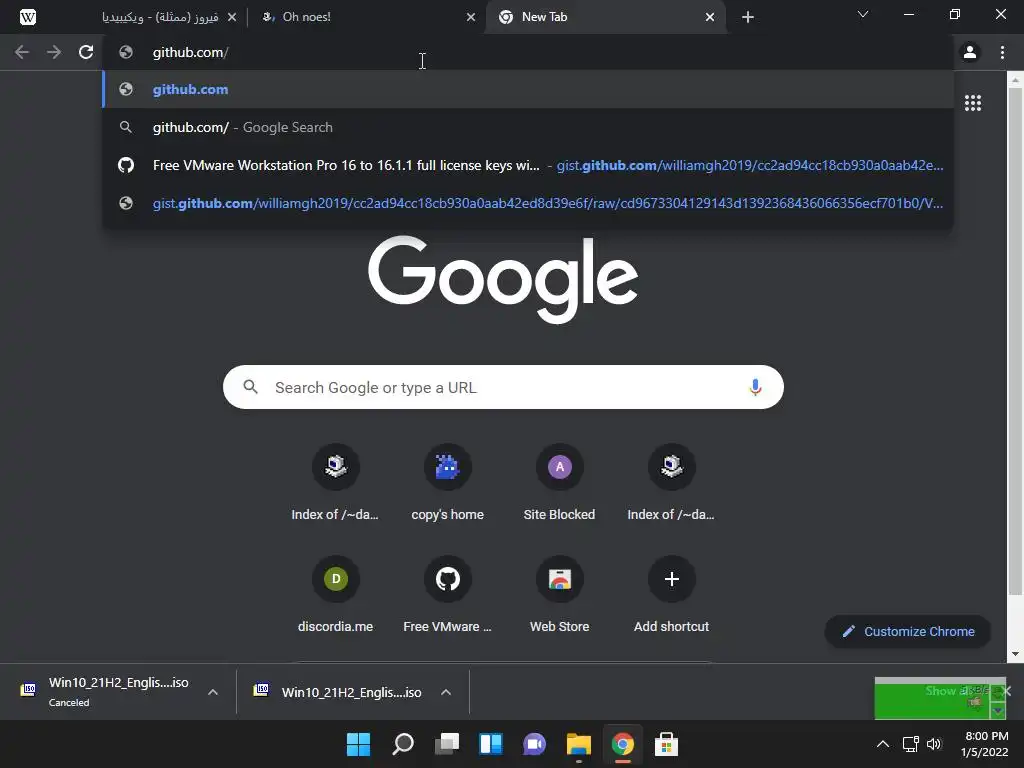Click the Chrome taskbar icon

622,744
